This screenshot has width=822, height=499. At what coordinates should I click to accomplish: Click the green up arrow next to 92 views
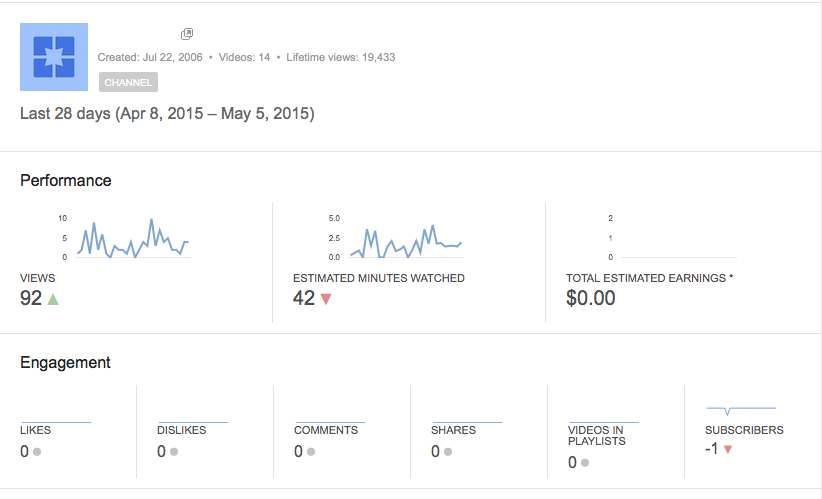(x=53, y=298)
